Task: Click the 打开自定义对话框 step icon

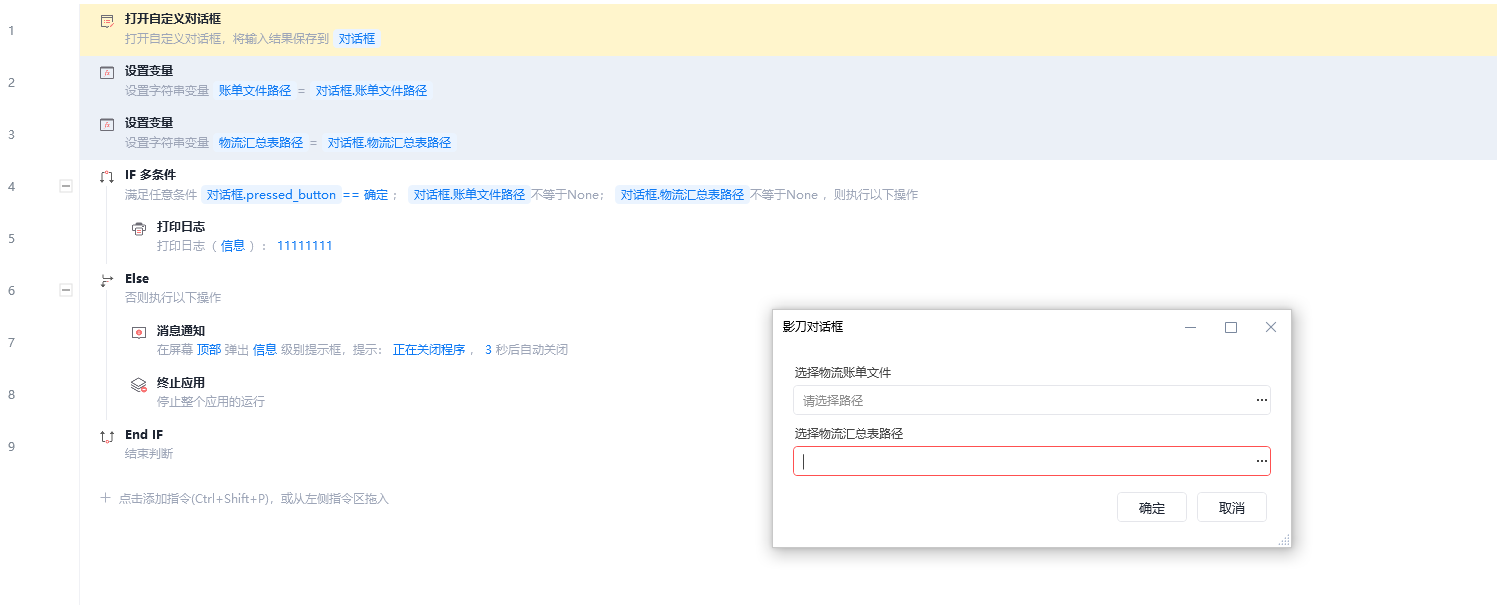Action: point(107,20)
